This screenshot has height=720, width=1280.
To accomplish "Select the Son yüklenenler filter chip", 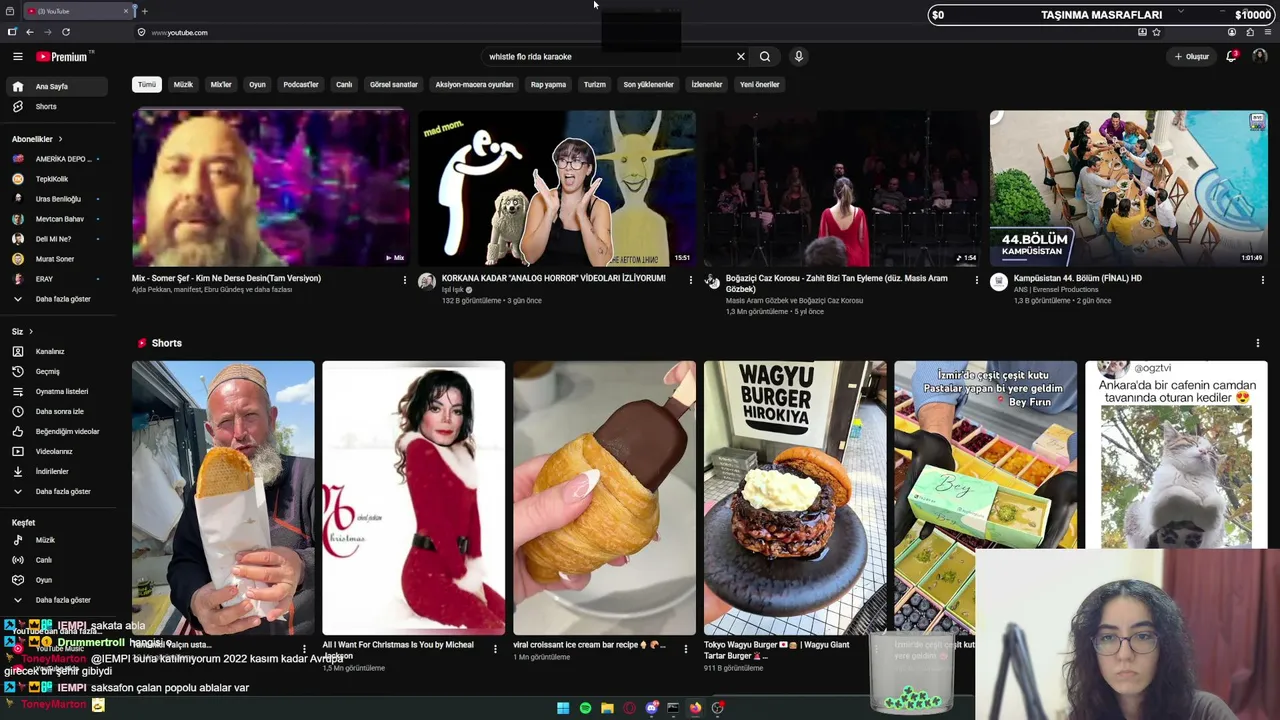I will (x=649, y=85).
